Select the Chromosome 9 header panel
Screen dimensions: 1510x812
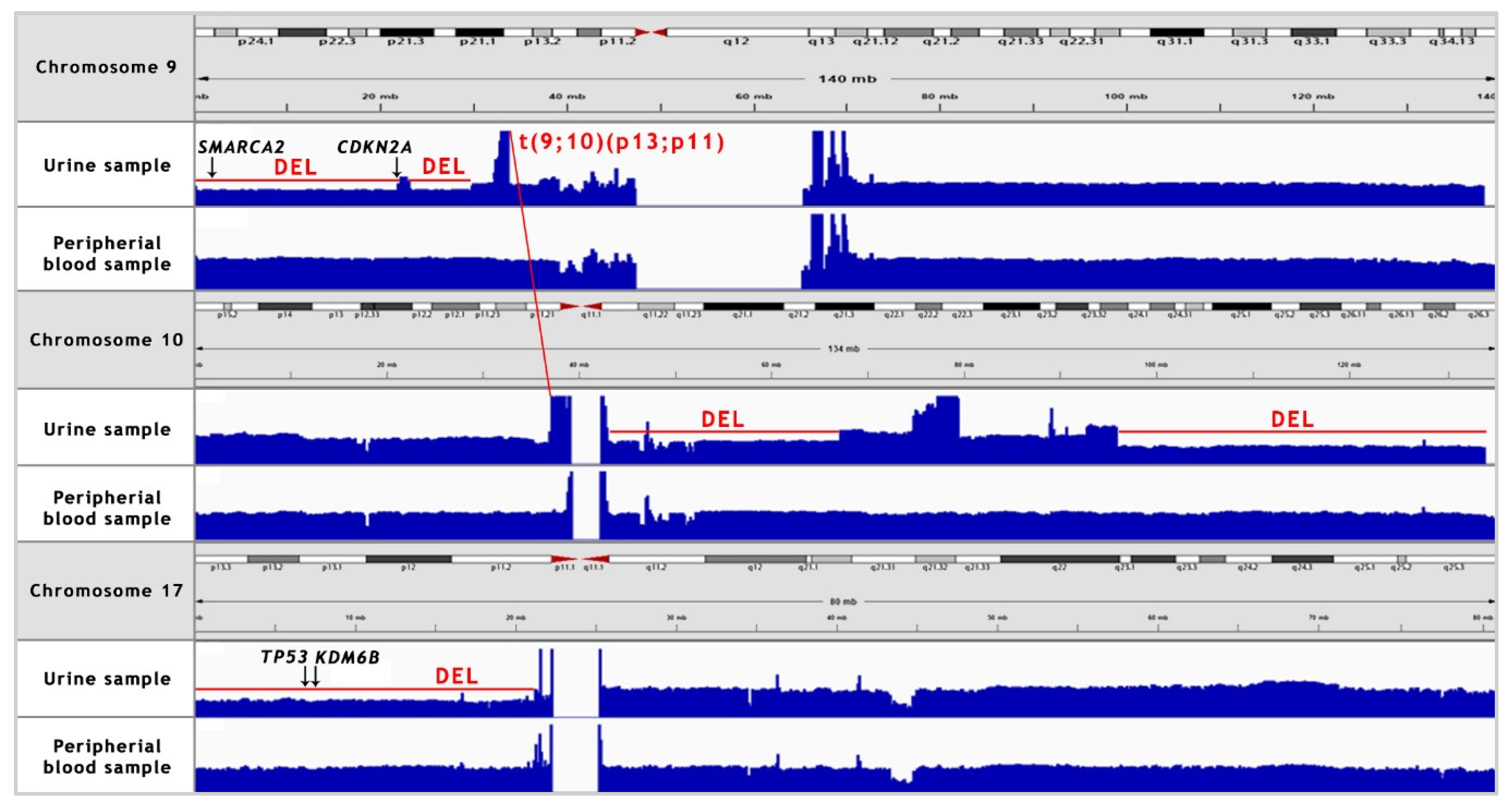(105, 68)
